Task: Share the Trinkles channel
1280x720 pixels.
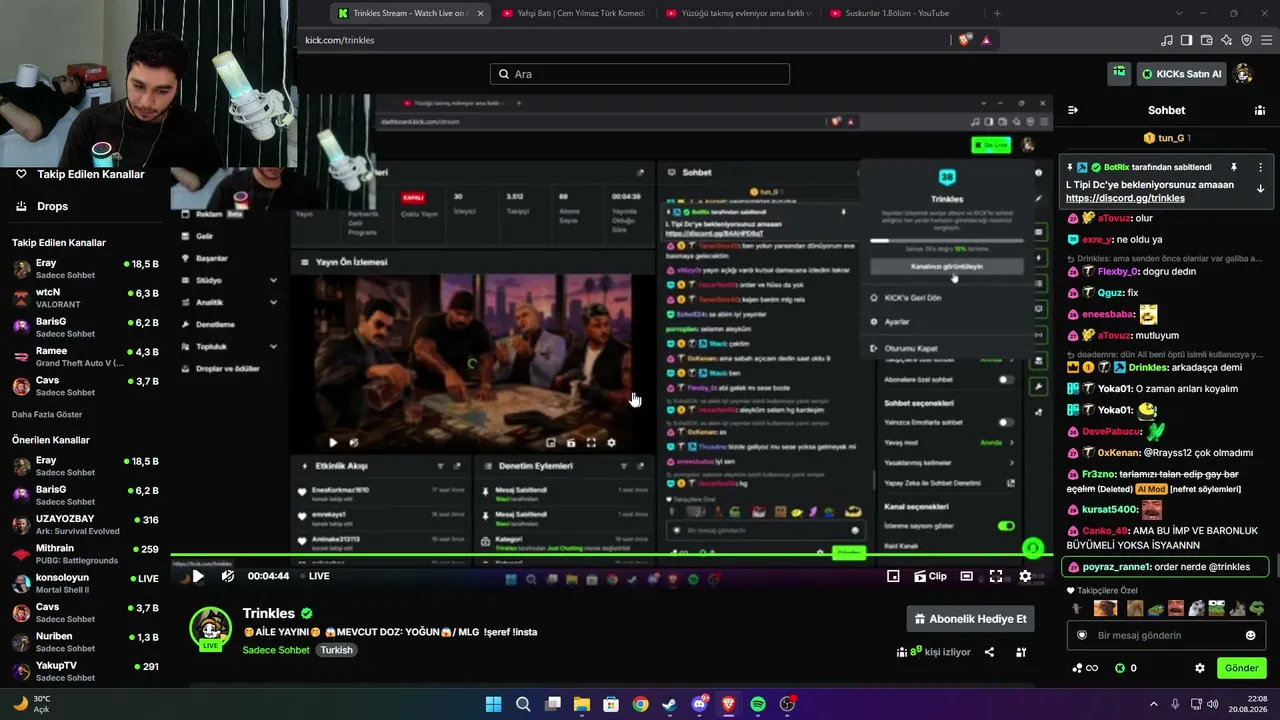Action: tap(989, 652)
